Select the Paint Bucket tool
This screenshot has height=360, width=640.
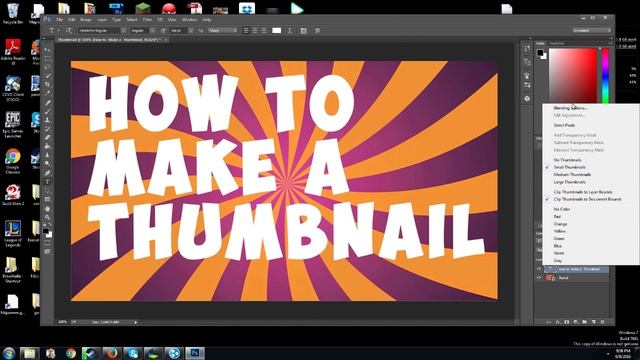pyautogui.click(x=47, y=146)
